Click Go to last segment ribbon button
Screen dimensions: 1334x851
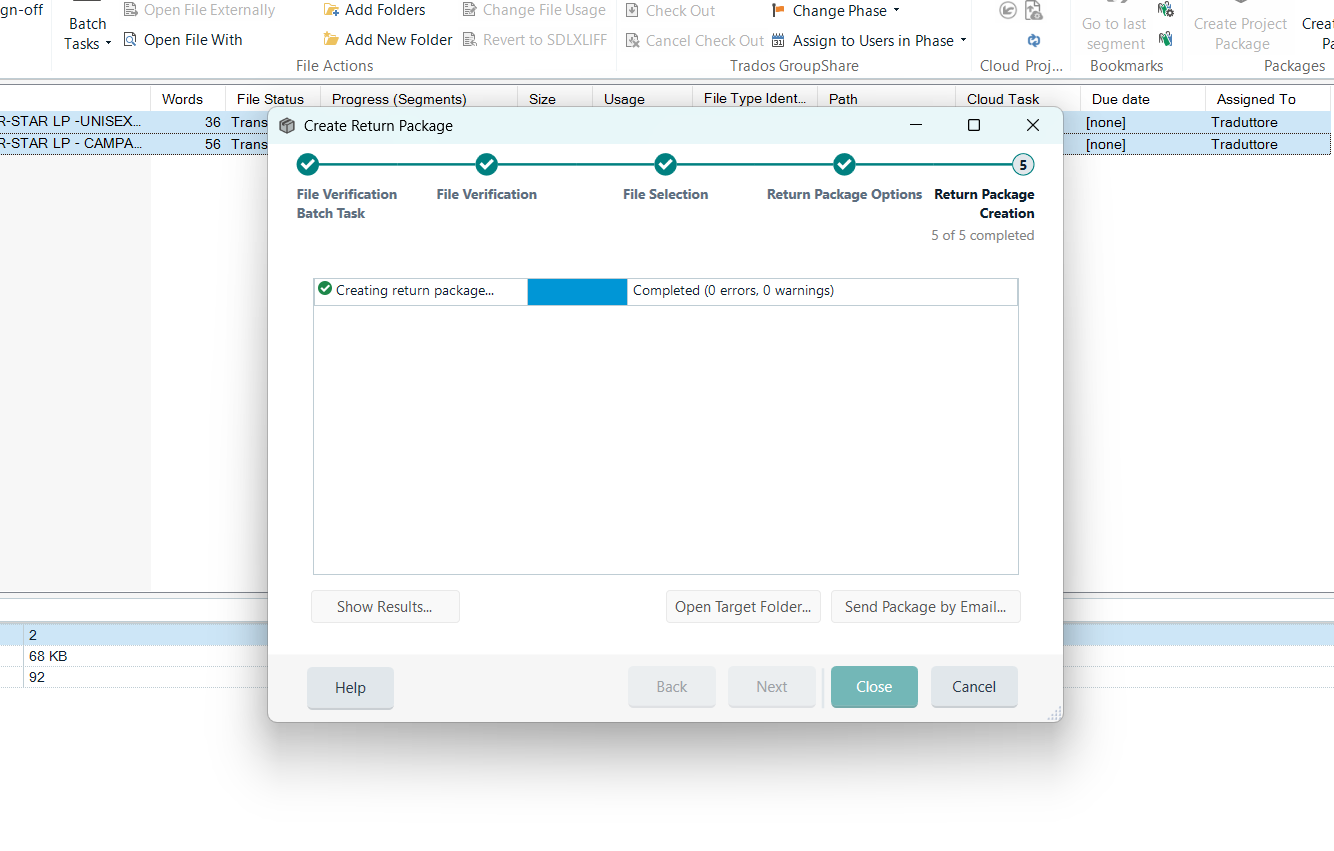coord(1114,28)
